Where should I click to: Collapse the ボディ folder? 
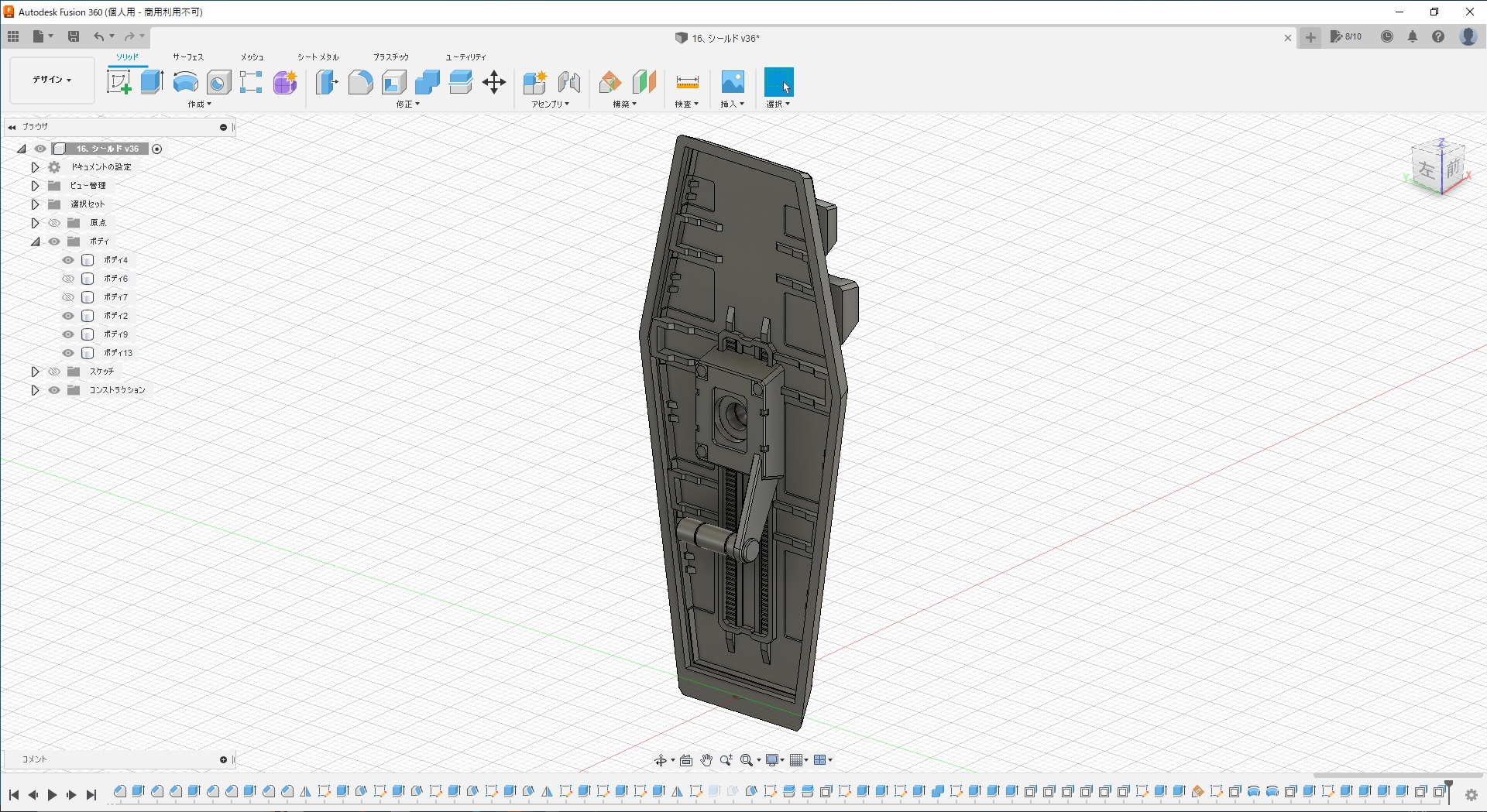pos(35,242)
